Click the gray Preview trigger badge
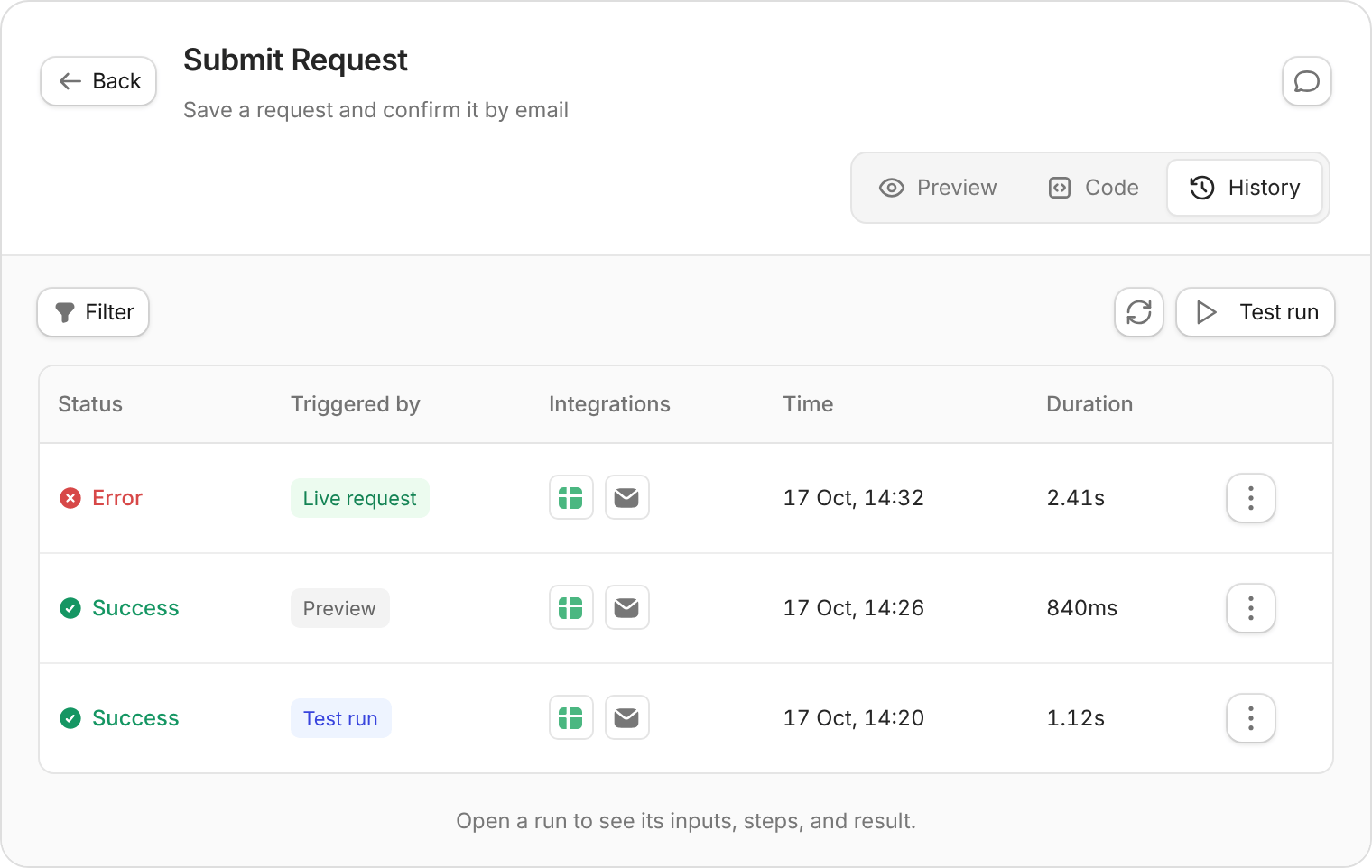 tap(340, 608)
